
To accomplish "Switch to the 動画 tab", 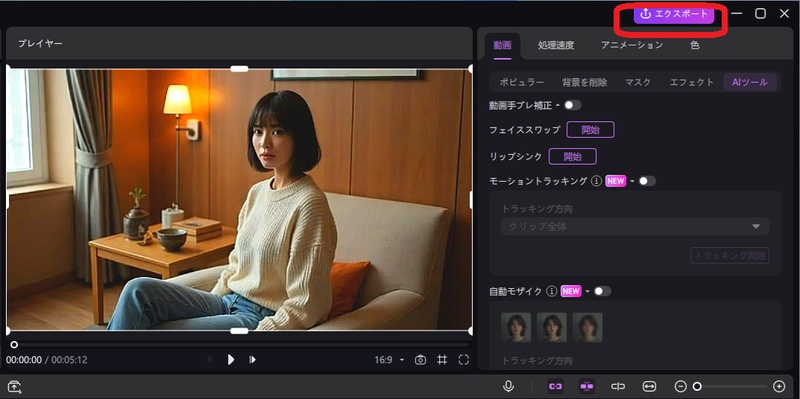I will point(502,45).
